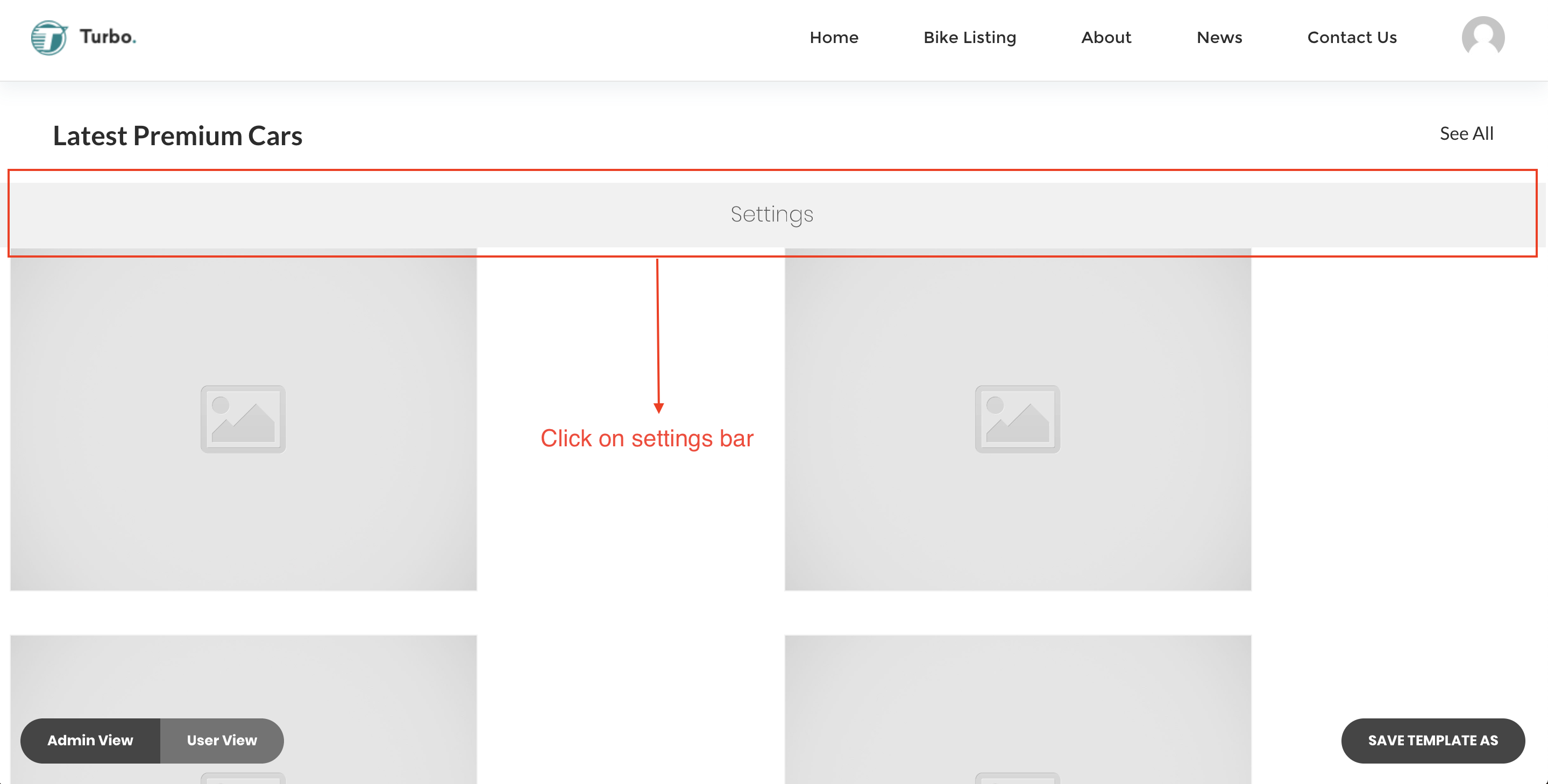1548x784 pixels.
Task: Open Contact Us page
Action: click(1352, 37)
